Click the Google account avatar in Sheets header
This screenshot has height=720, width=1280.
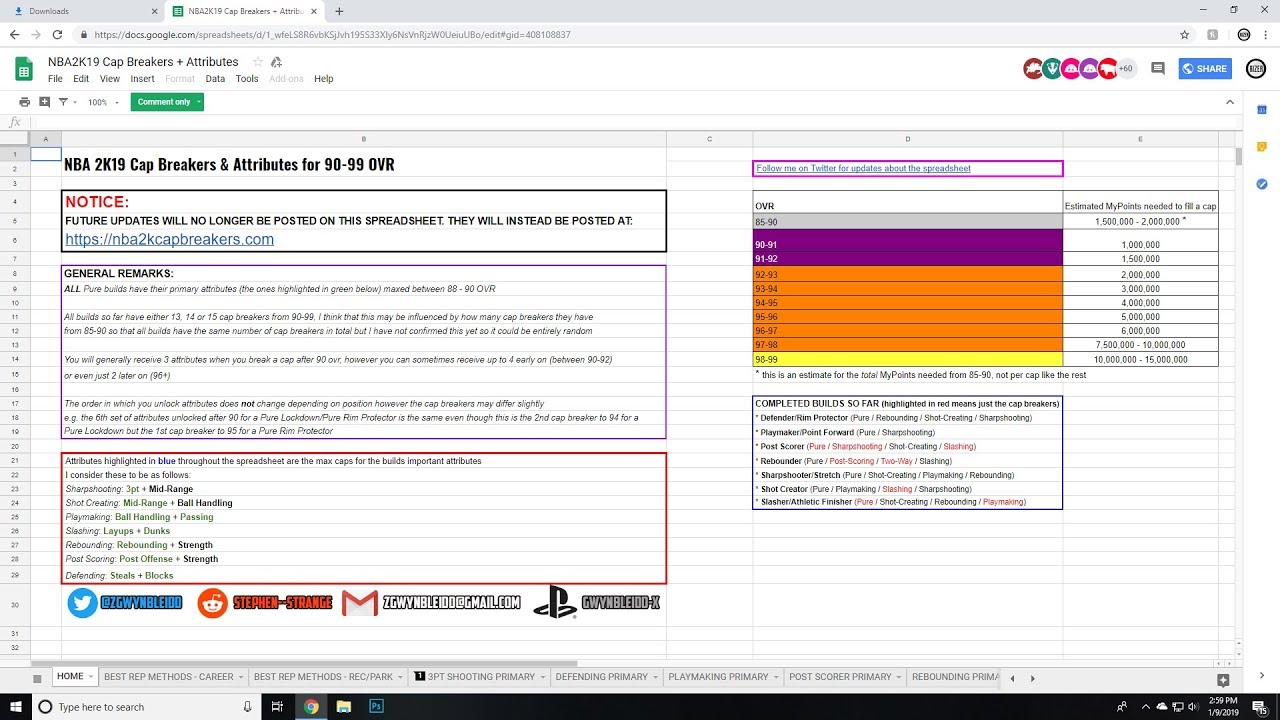(x=1256, y=69)
